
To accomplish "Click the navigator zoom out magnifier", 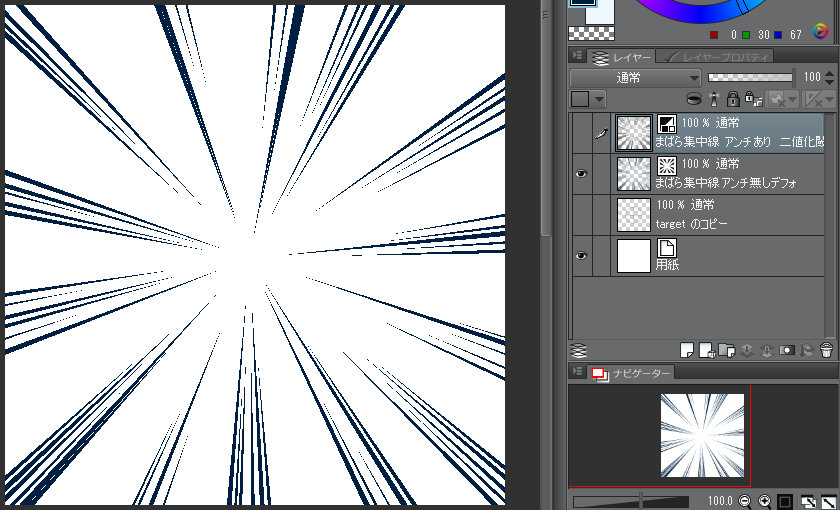I will [744, 500].
